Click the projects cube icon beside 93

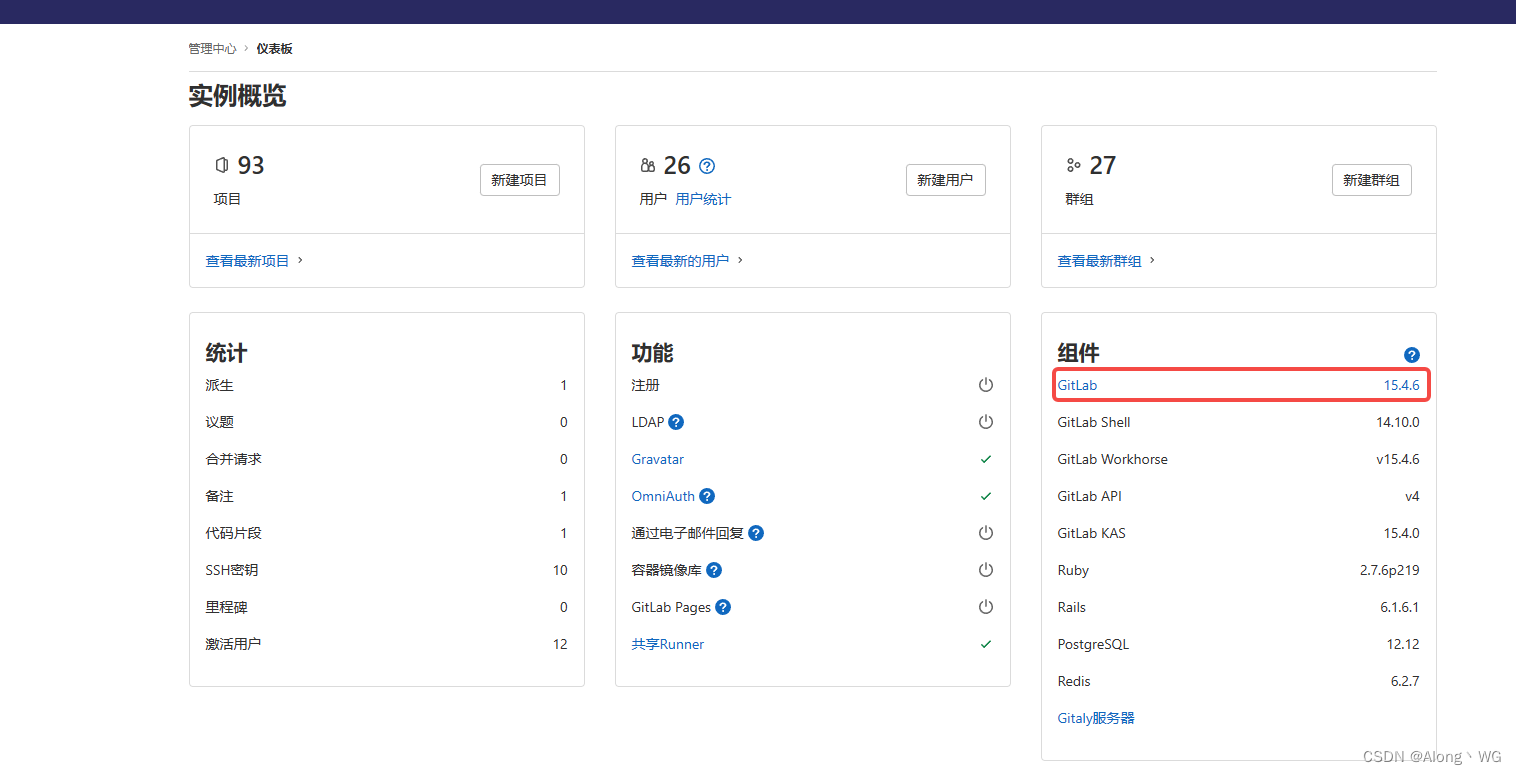tap(222, 165)
